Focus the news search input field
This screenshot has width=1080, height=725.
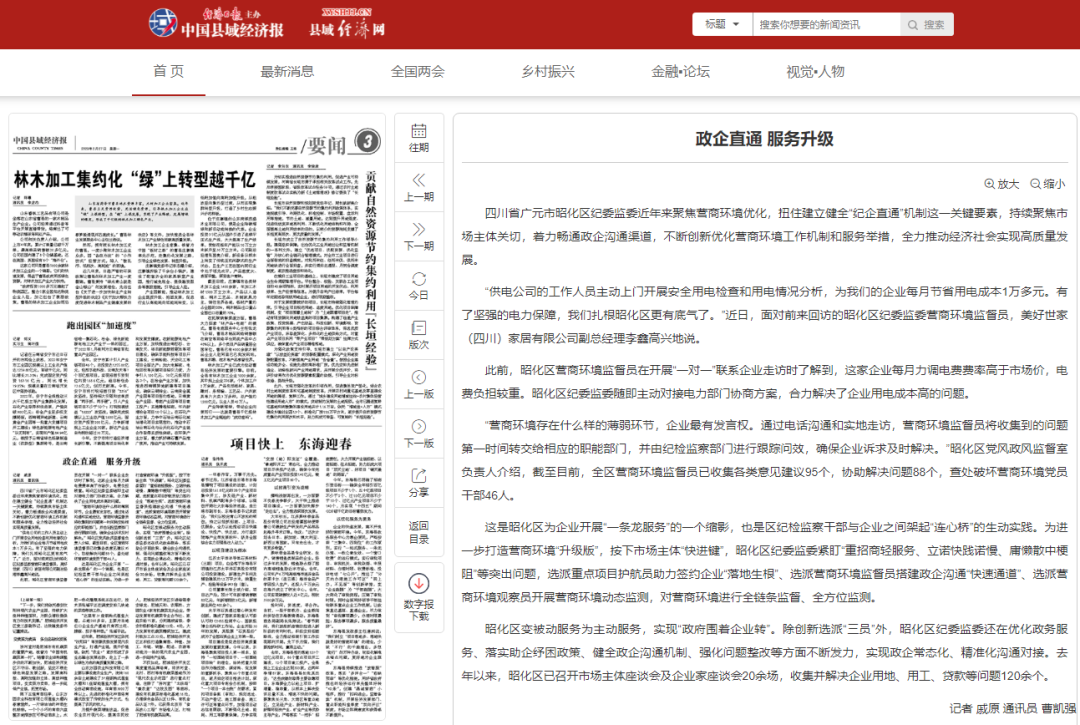(x=827, y=24)
